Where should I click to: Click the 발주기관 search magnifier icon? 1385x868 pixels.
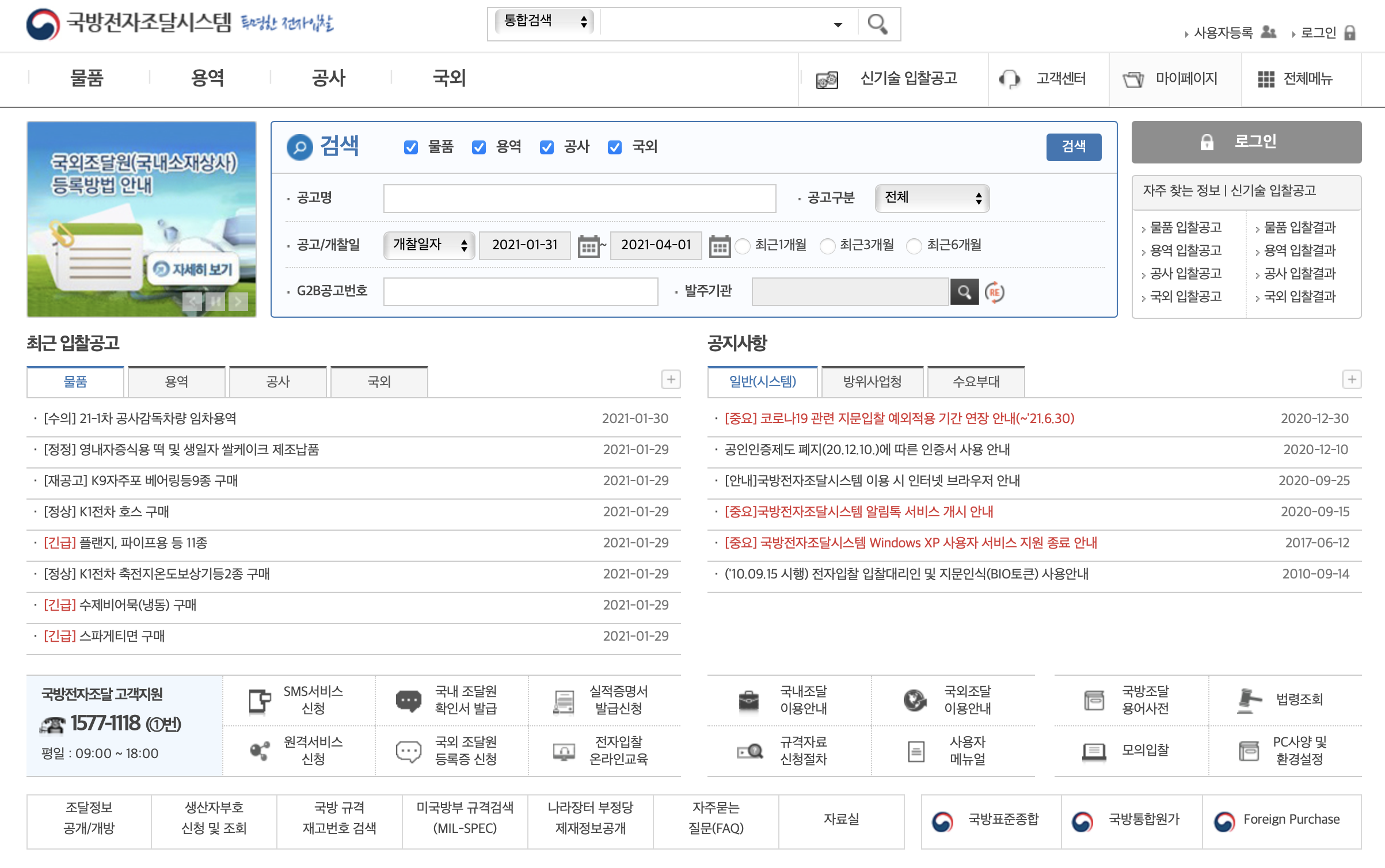pyautogui.click(x=964, y=292)
